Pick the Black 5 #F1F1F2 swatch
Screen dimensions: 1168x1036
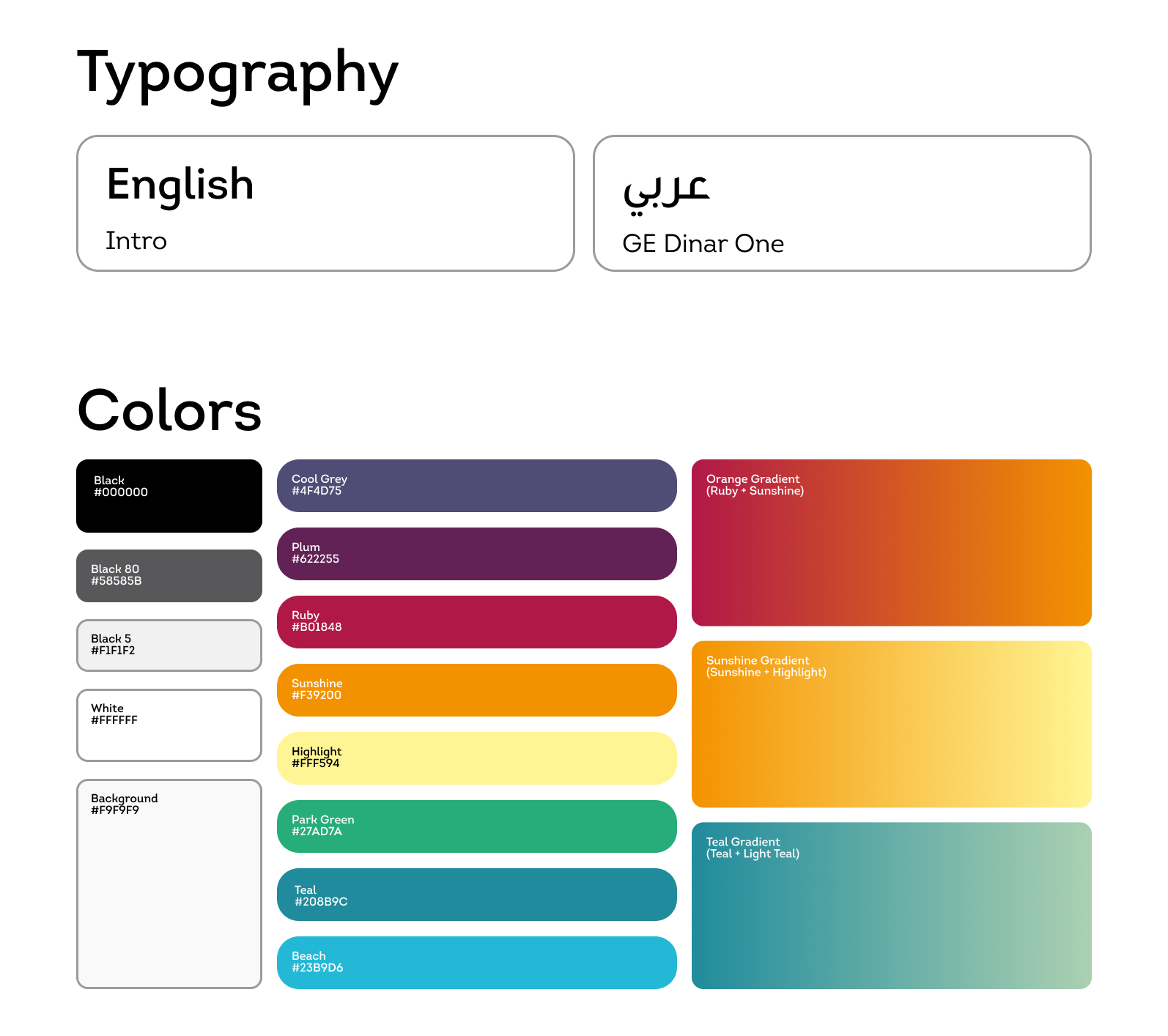[169, 645]
